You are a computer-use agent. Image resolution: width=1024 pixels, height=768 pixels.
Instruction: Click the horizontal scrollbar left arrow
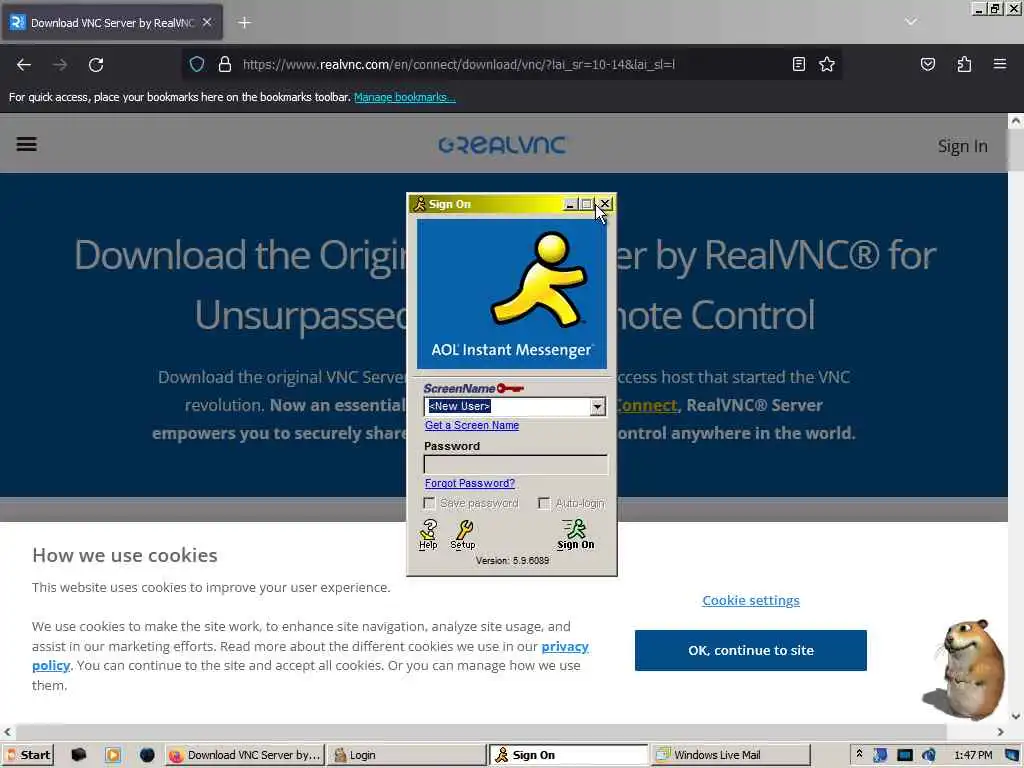tap(7, 732)
